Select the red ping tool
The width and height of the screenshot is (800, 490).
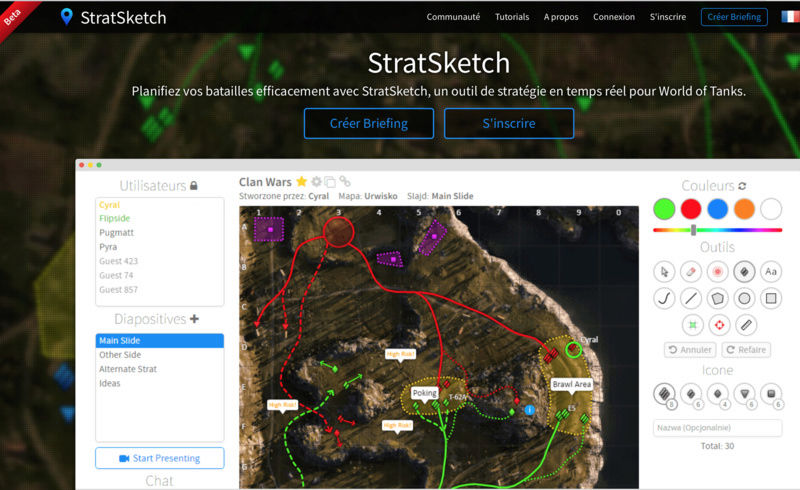coord(717,272)
